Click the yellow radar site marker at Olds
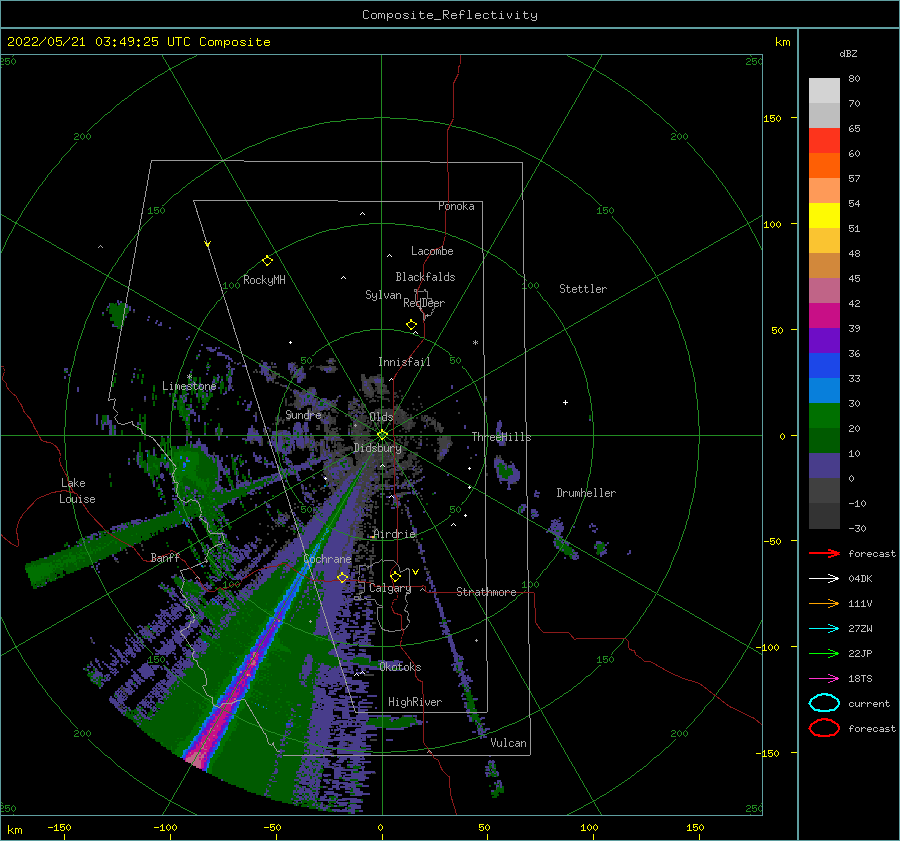The height and width of the screenshot is (841, 900). [382, 435]
